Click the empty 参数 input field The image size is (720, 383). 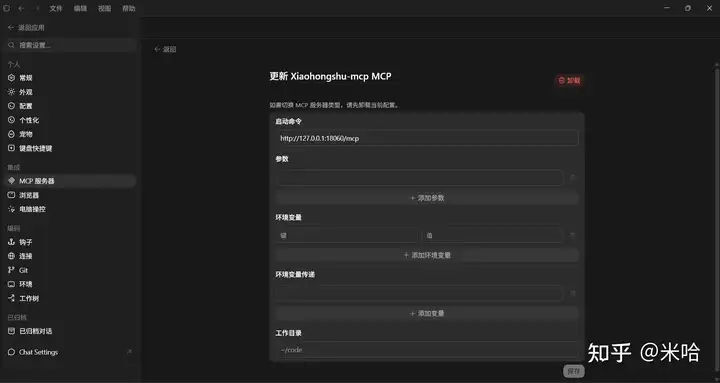tap(419, 178)
